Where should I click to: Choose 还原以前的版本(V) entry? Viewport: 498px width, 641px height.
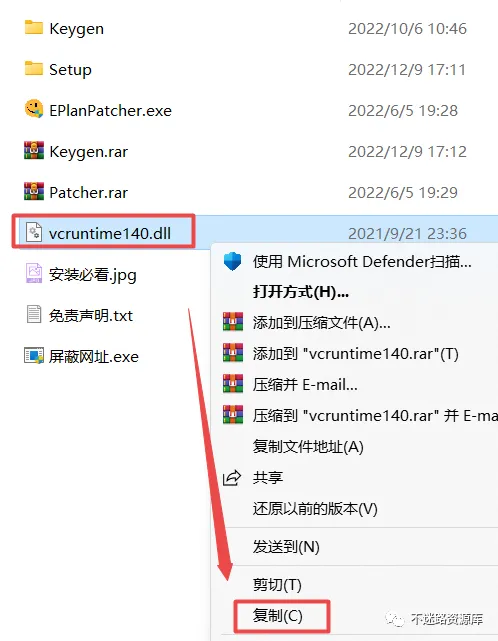315,509
